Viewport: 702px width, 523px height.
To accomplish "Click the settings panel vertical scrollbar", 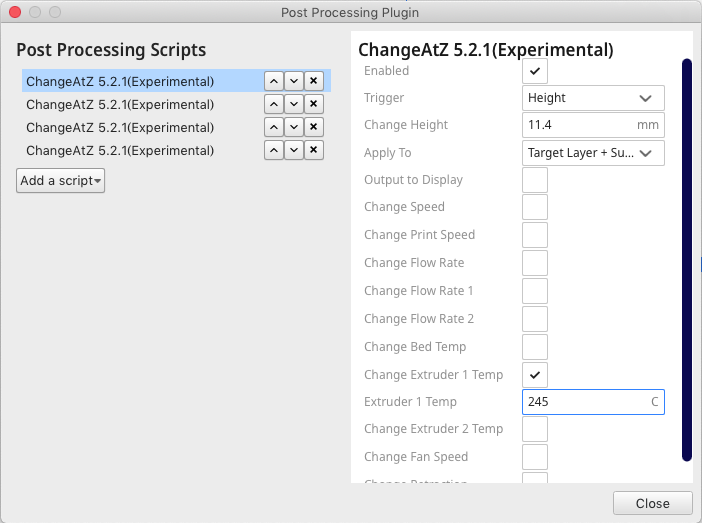I will coord(687,260).
